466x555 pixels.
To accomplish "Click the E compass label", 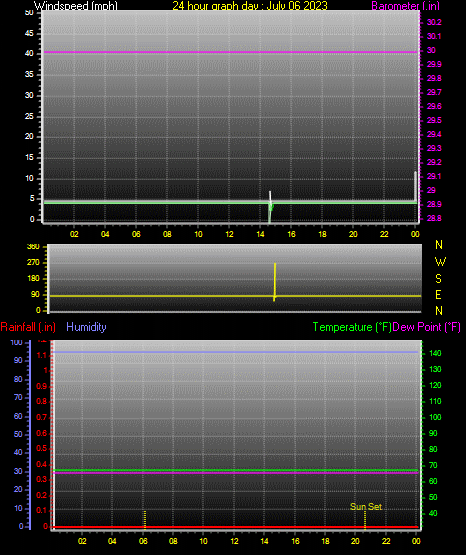I will [438, 294].
